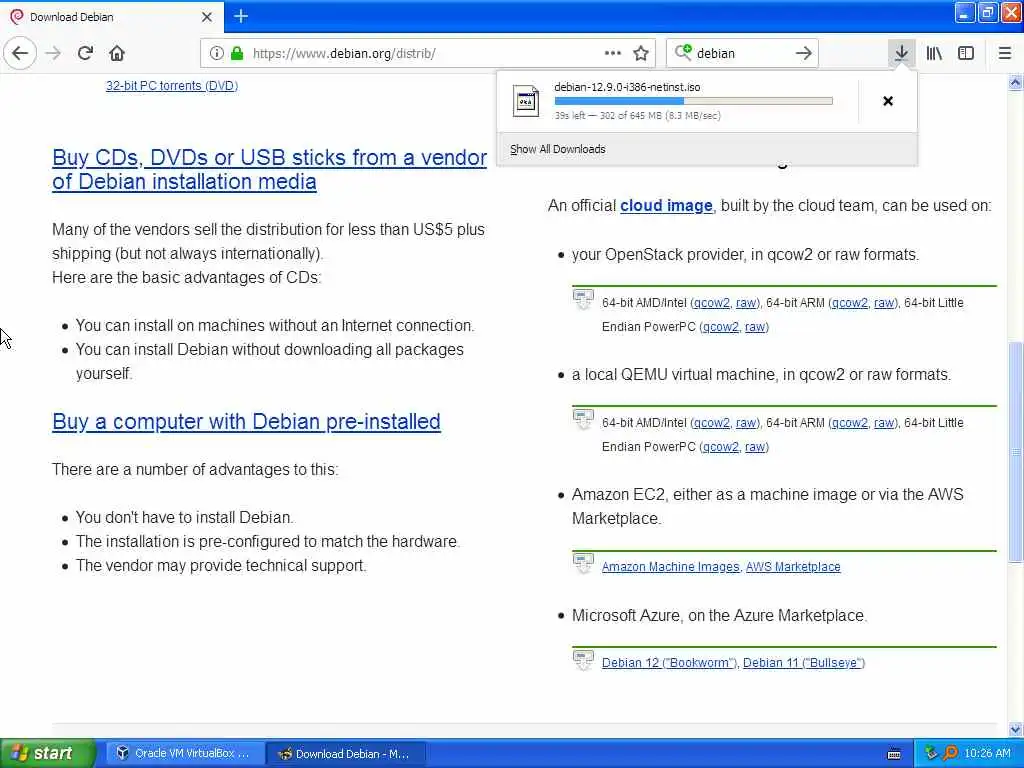Click the download progress bar

pyautogui.click(x=694, y=101)
